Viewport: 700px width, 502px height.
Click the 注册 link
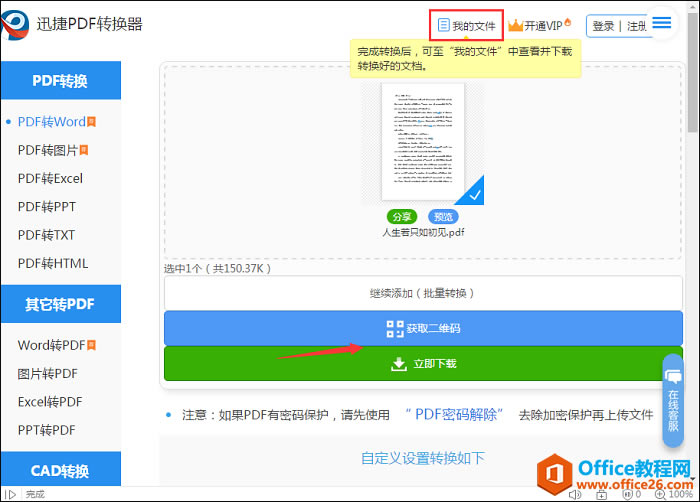637,26
